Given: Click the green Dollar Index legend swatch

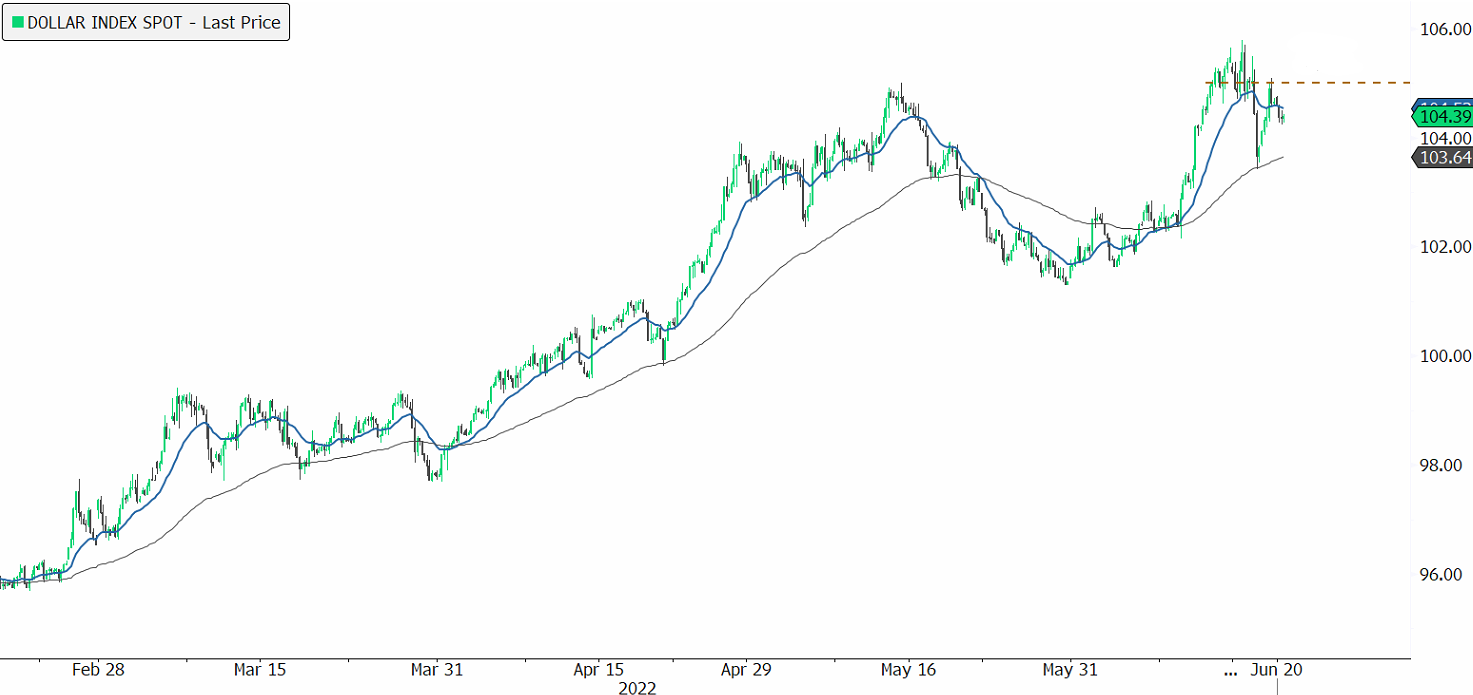Looking at the screenshot, I should click(18, 22).
